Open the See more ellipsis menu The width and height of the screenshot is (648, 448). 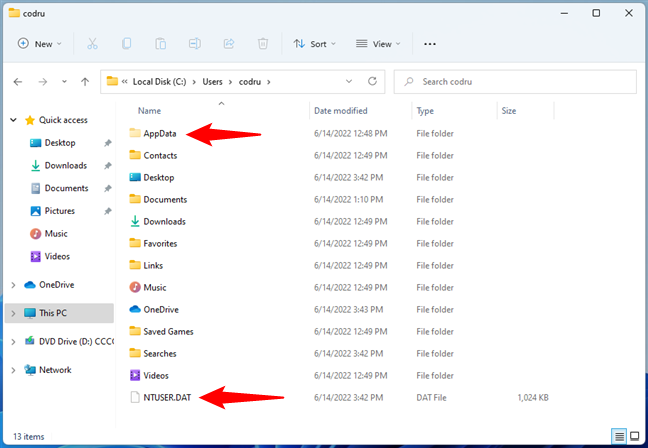click(x=430, y=44)
